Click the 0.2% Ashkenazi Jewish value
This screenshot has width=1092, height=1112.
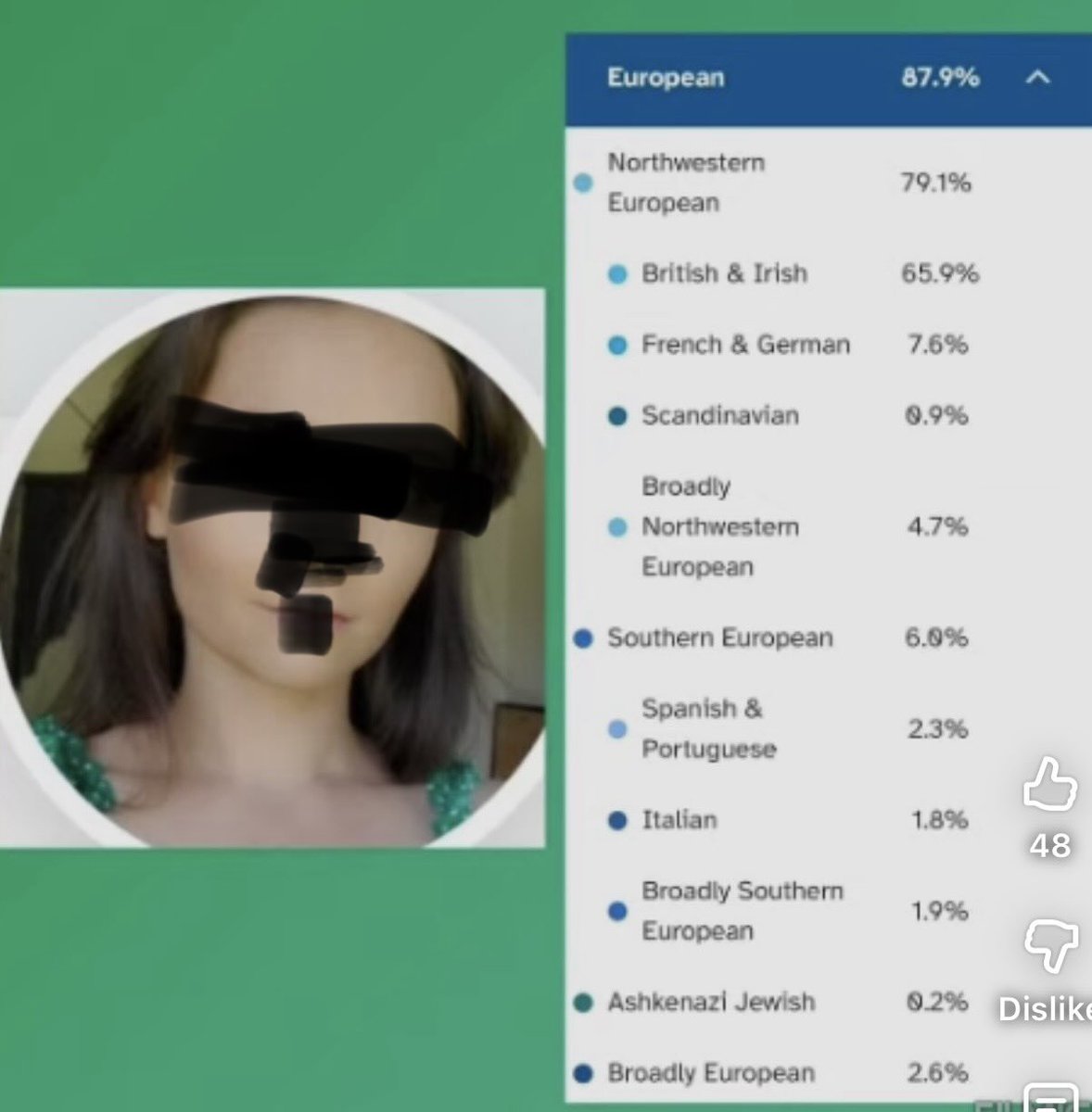(936, 1002)
